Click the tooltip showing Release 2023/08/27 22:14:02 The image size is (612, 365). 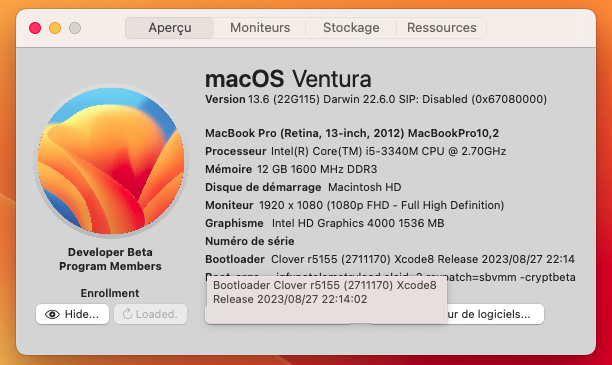[x=326, y=299]
